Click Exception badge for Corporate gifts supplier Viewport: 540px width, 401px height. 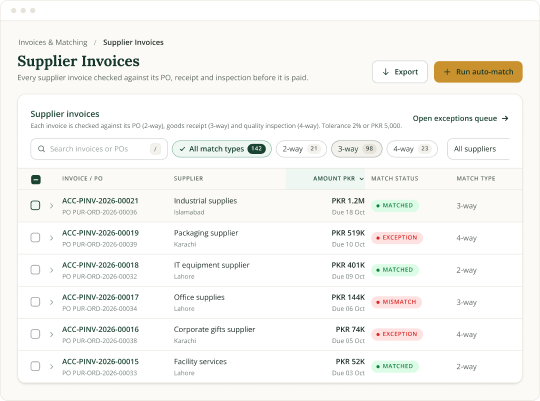pyautogui.click(x=397, y=334)
